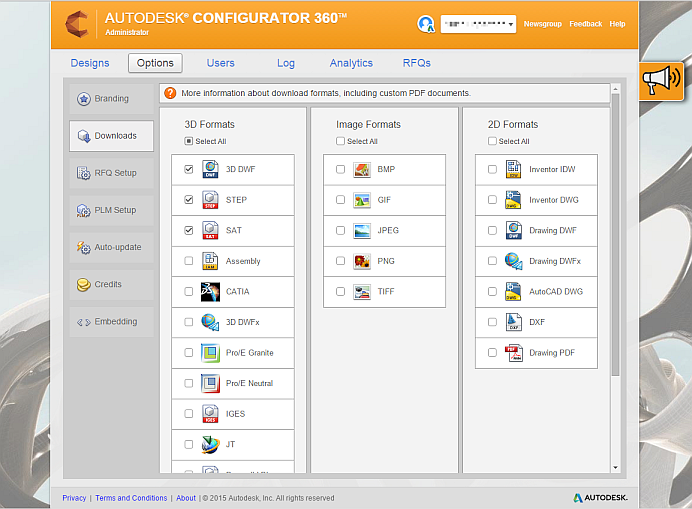The image size is (692, 509).
Task: Click the Inventor IDW icon
Action: (x=514, y=170)
